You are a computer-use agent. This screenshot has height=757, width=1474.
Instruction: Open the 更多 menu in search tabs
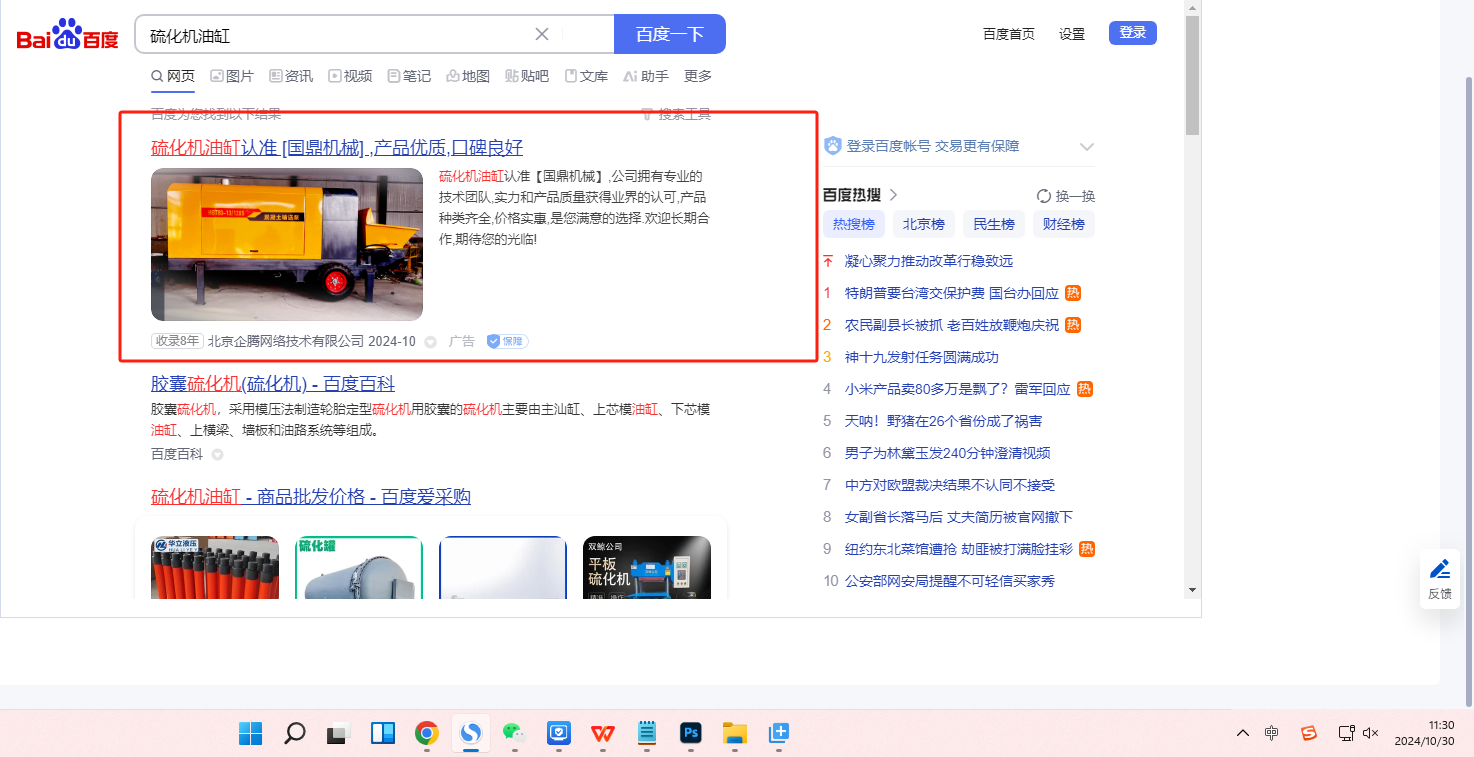click(698, 76)
